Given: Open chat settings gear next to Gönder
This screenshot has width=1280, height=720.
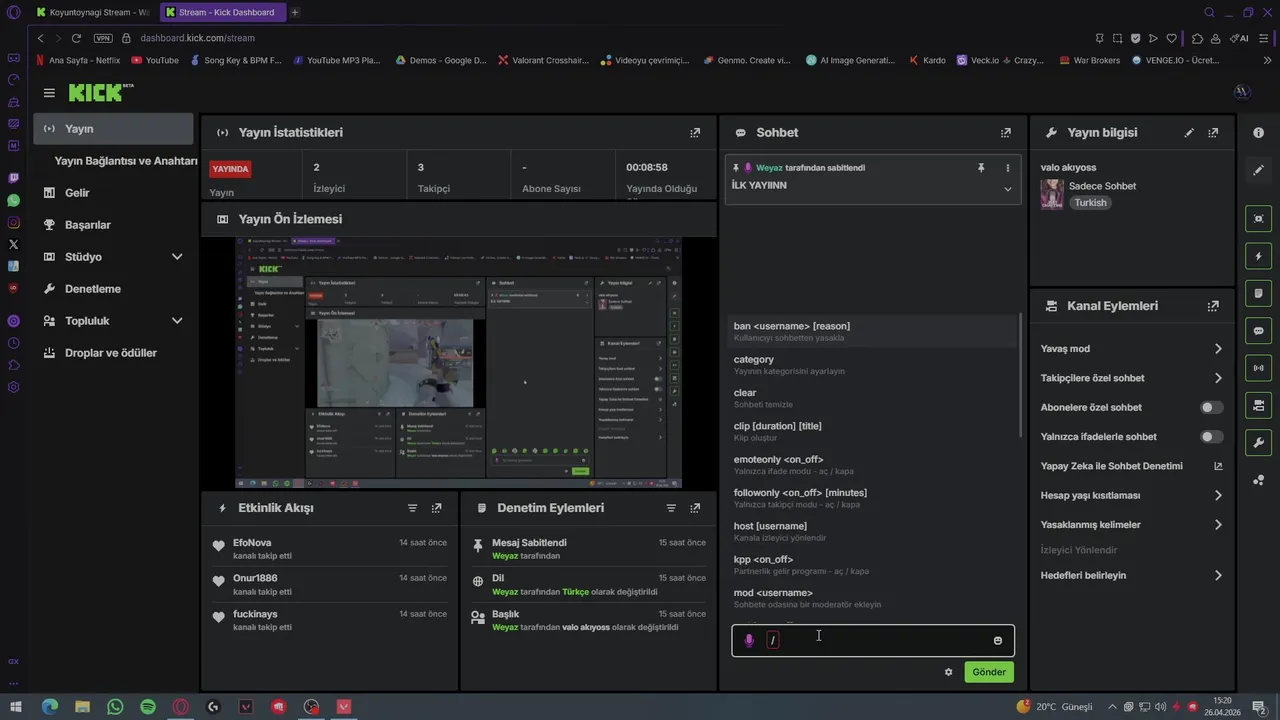Looking at the screenshot, I should 948,672.
